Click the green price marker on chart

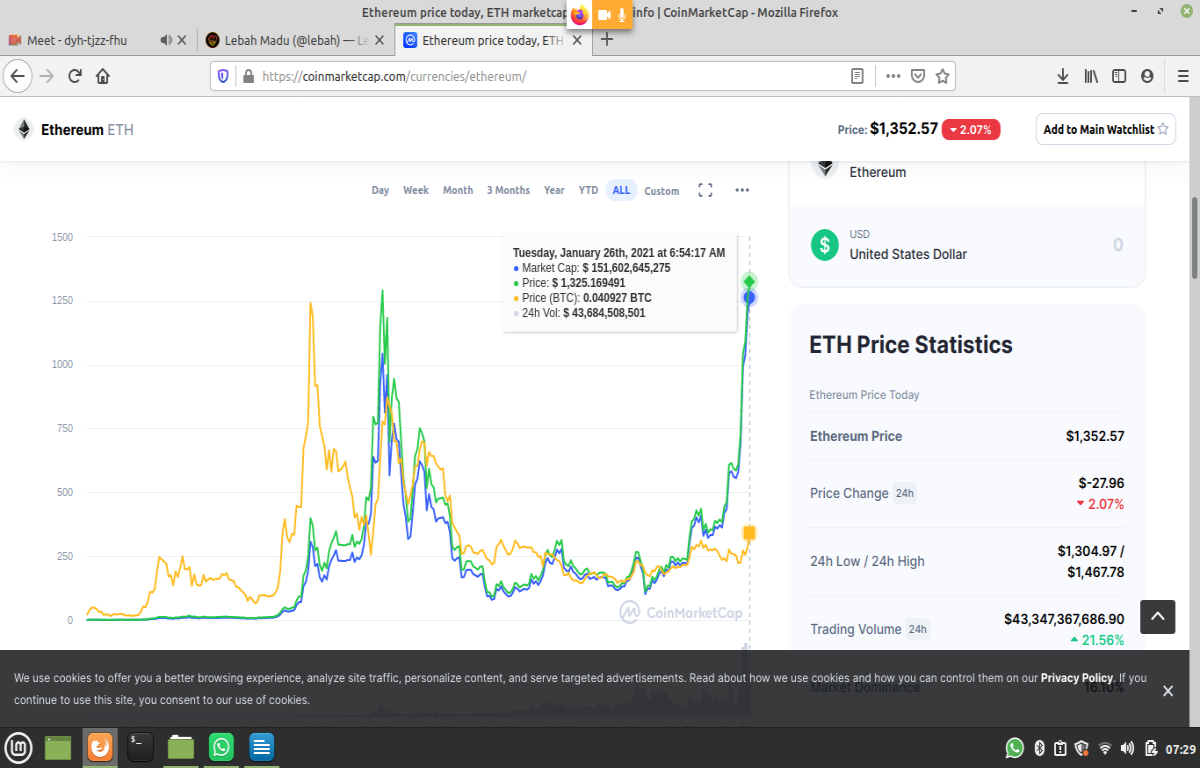[x=749, y=282]
